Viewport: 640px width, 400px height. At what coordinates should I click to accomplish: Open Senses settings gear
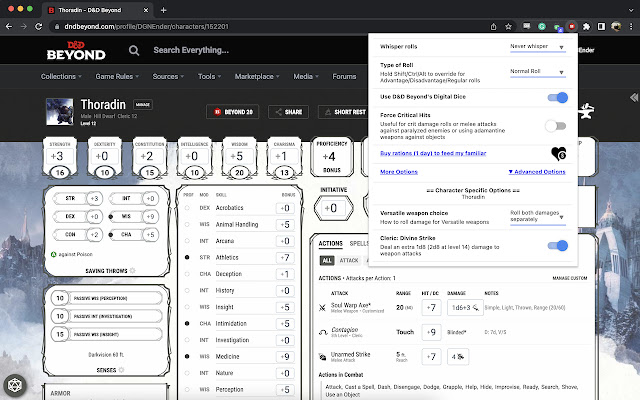121,370
